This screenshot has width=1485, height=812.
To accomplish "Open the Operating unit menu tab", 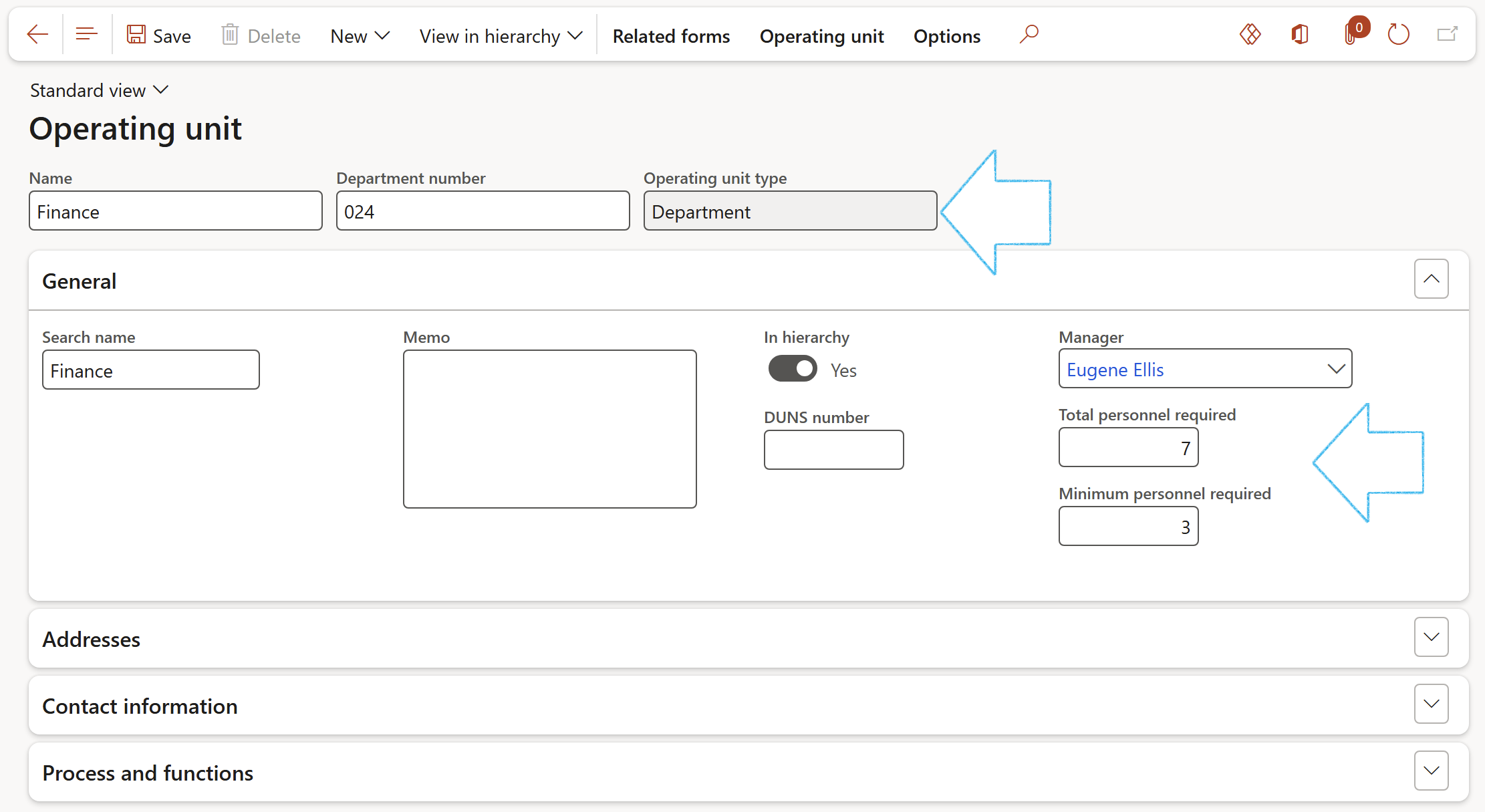I will point(821,35).
